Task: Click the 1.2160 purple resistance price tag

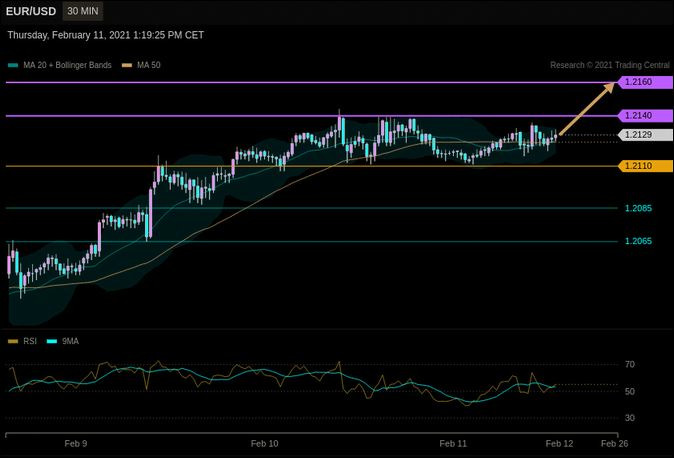Action: [x=645, y=82]
